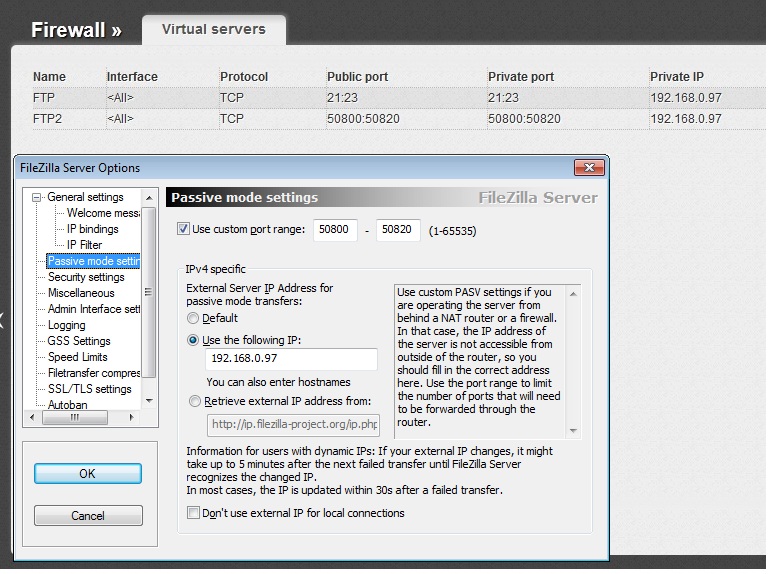Click private port 50800:50820 in FTP2 row
This screenshot has height=574, width=774.
point(524,119)
